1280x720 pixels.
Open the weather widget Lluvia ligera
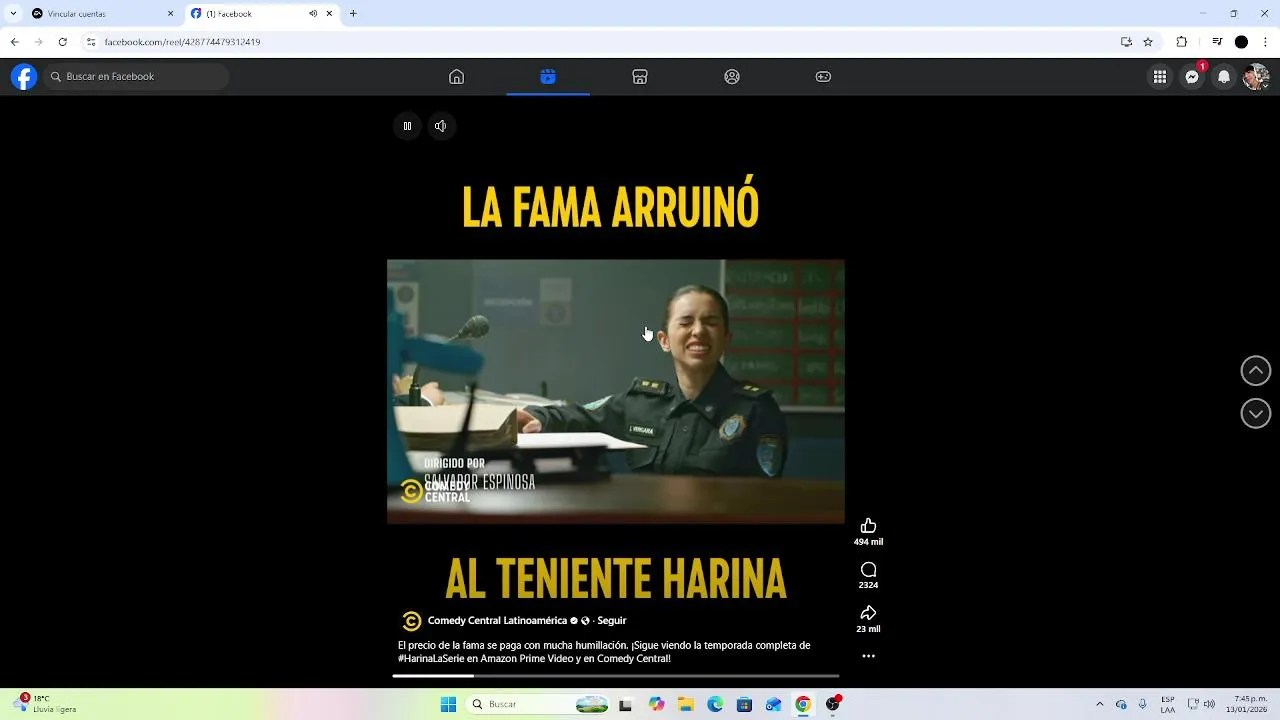pos(45,704)
